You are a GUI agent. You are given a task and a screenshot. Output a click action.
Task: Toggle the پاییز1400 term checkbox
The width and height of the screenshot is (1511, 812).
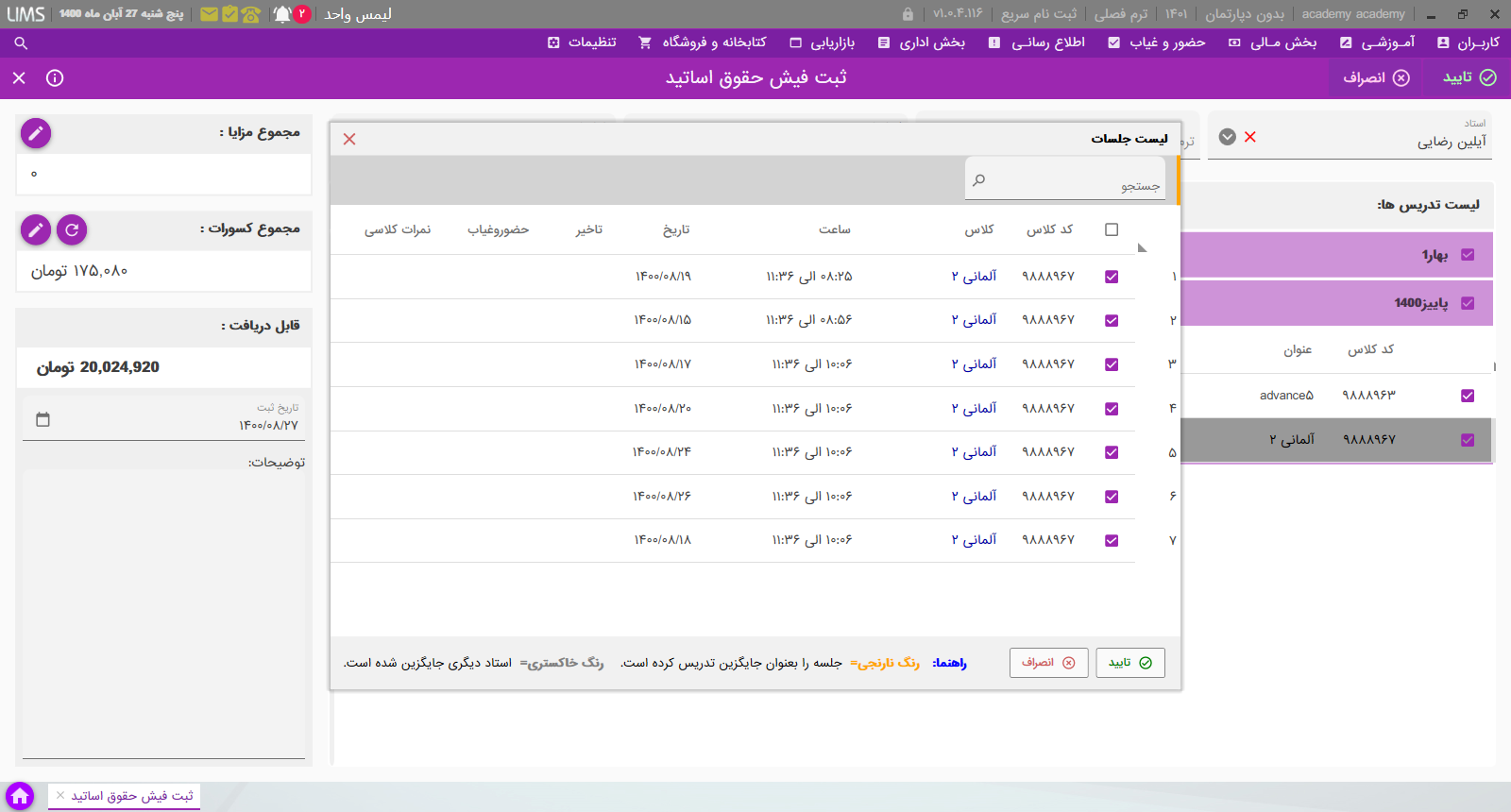tap(1468, 303)
